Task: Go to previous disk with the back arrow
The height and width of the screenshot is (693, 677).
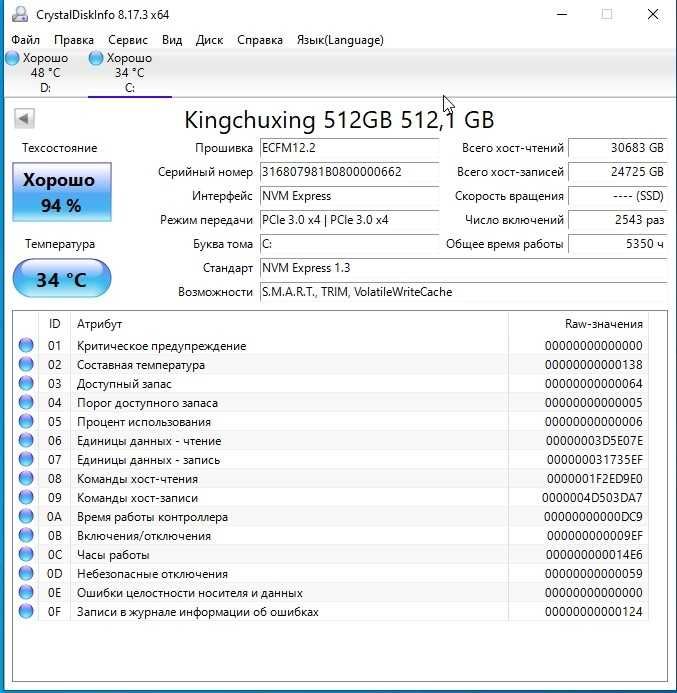Action: (24, 118)
